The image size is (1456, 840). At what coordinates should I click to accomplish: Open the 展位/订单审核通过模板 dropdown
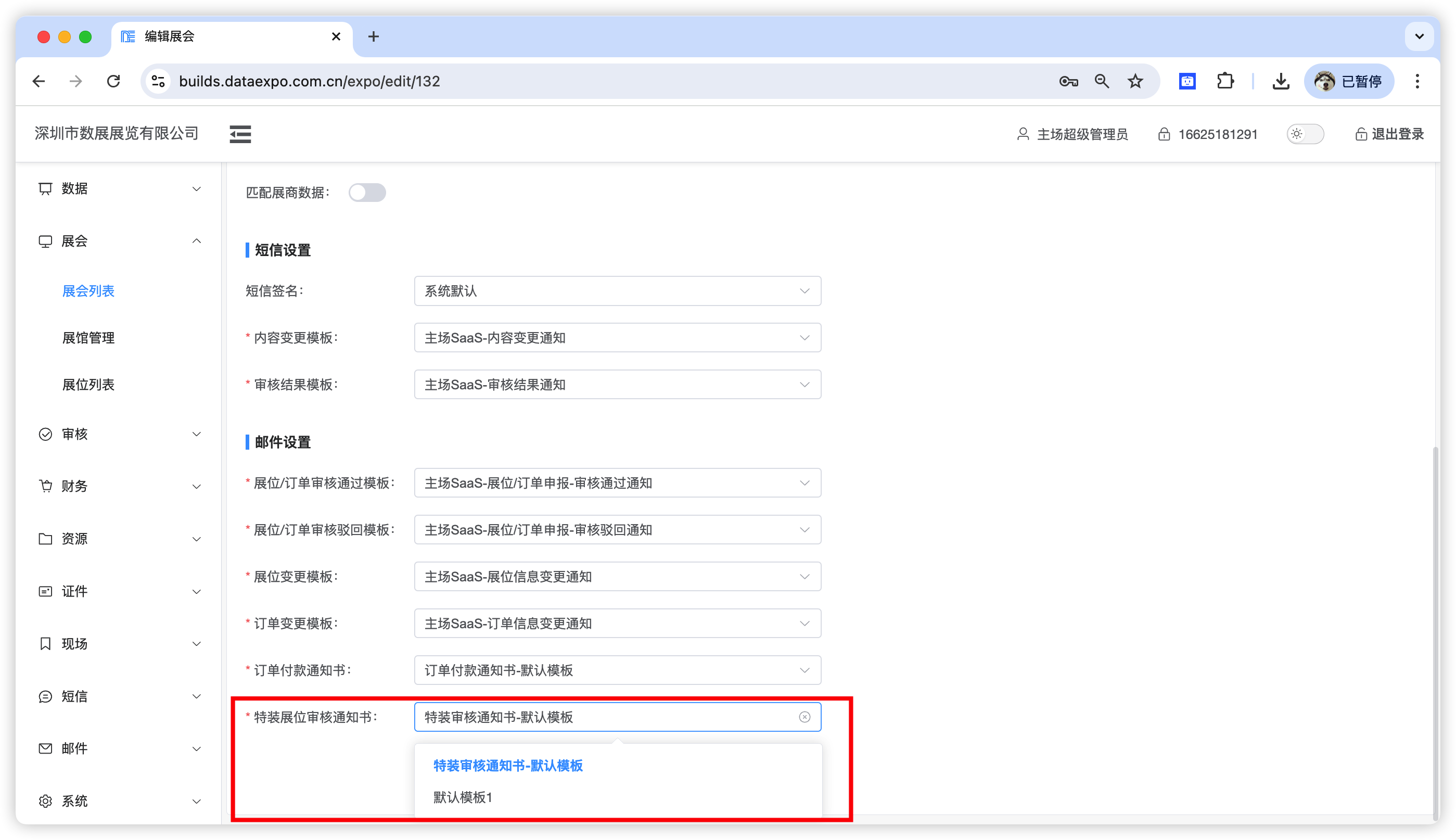(617, 483)
